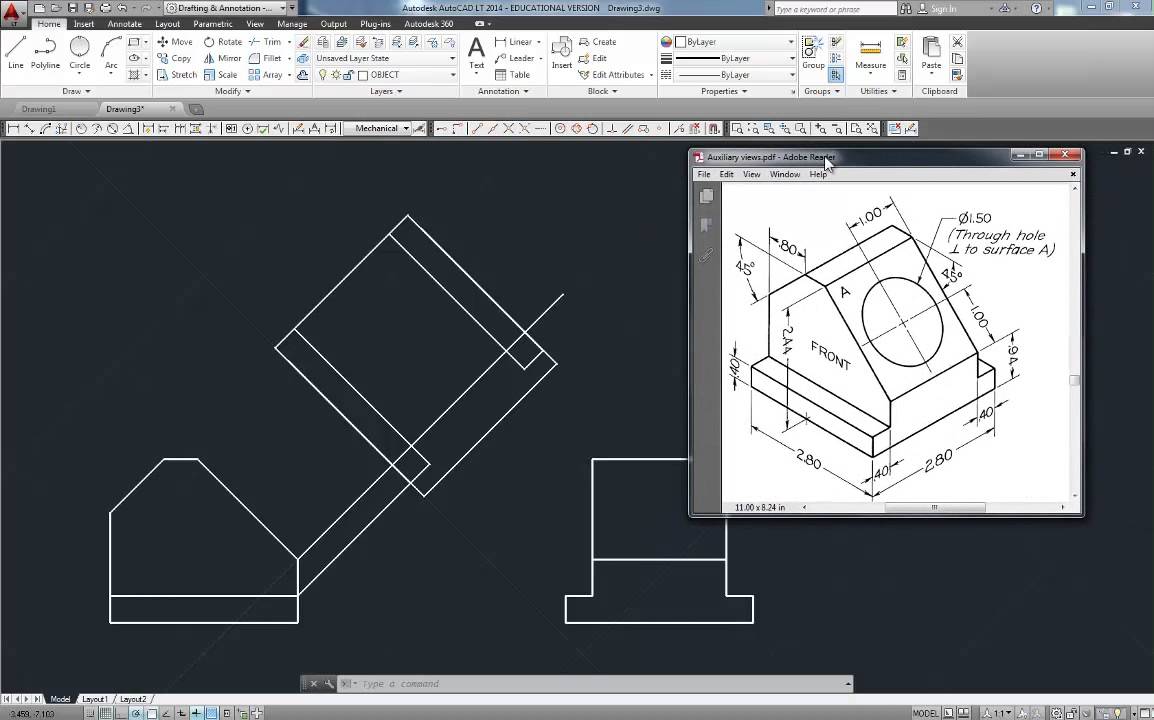Activate the Fillet command
The image size is (1154, 720).
point(265,58)
